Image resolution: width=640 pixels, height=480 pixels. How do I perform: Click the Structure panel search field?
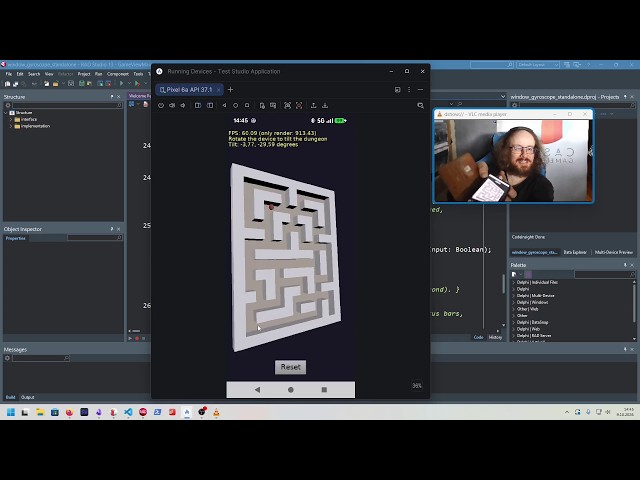pos(67,105)
